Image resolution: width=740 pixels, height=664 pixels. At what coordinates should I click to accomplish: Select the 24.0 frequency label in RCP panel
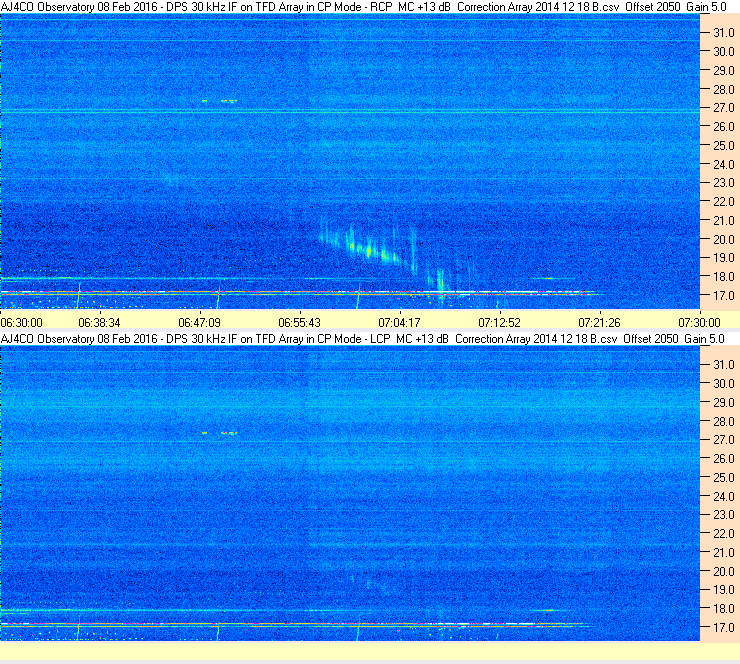(723, 164)
